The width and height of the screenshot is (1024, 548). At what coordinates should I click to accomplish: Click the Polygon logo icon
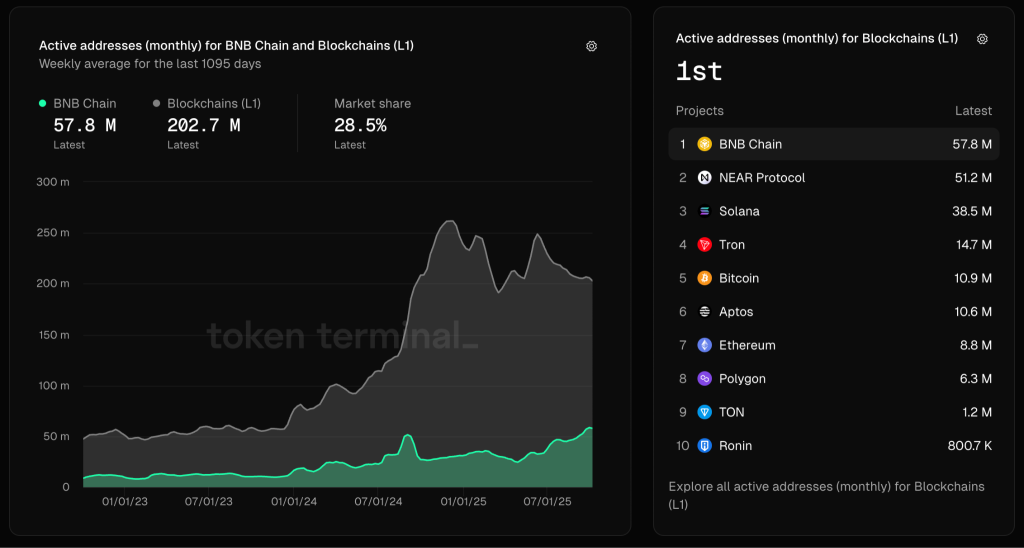[705, 379]
